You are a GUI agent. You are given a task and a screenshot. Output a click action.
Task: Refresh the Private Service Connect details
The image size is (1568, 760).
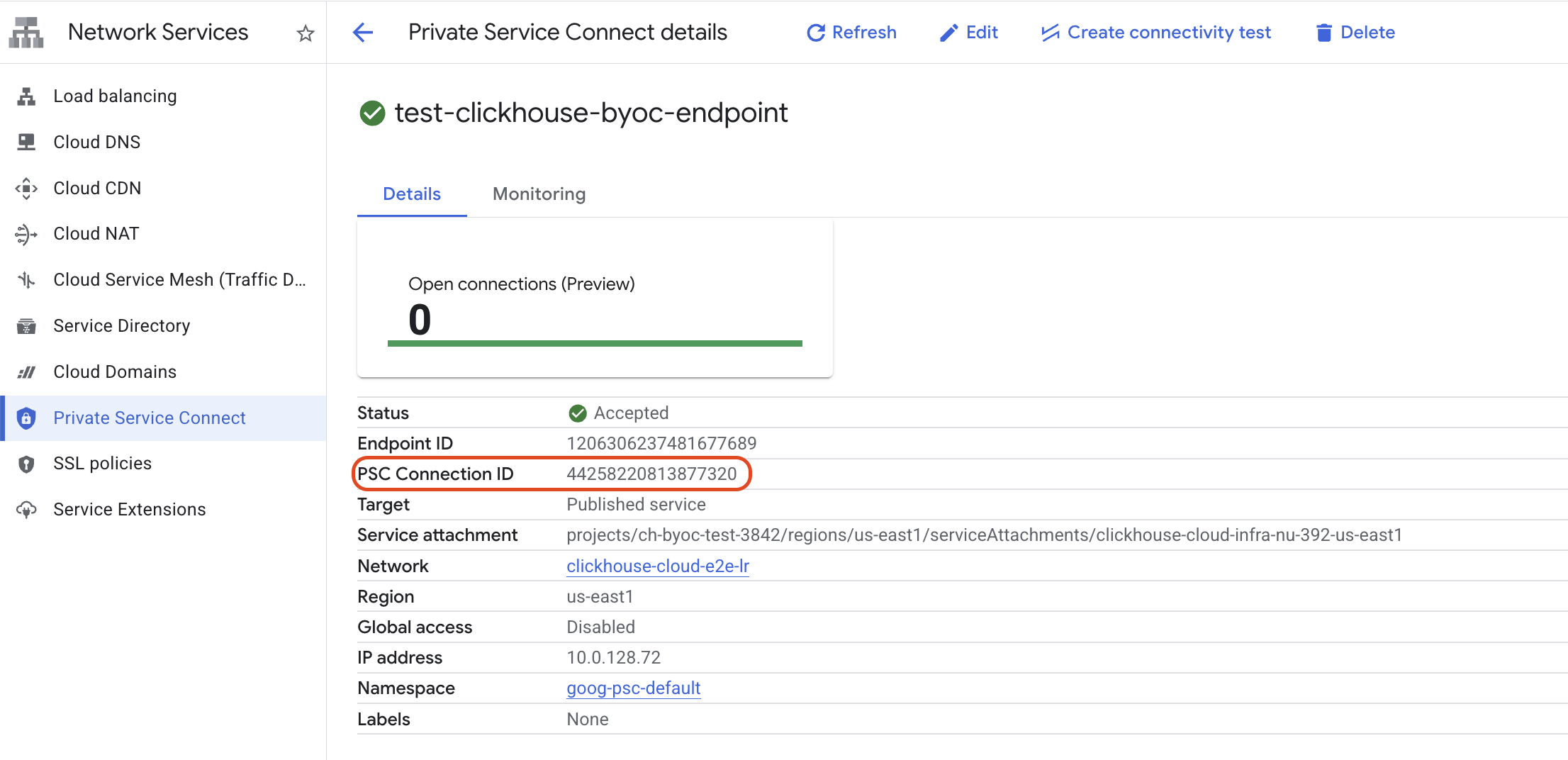point(851,32)
